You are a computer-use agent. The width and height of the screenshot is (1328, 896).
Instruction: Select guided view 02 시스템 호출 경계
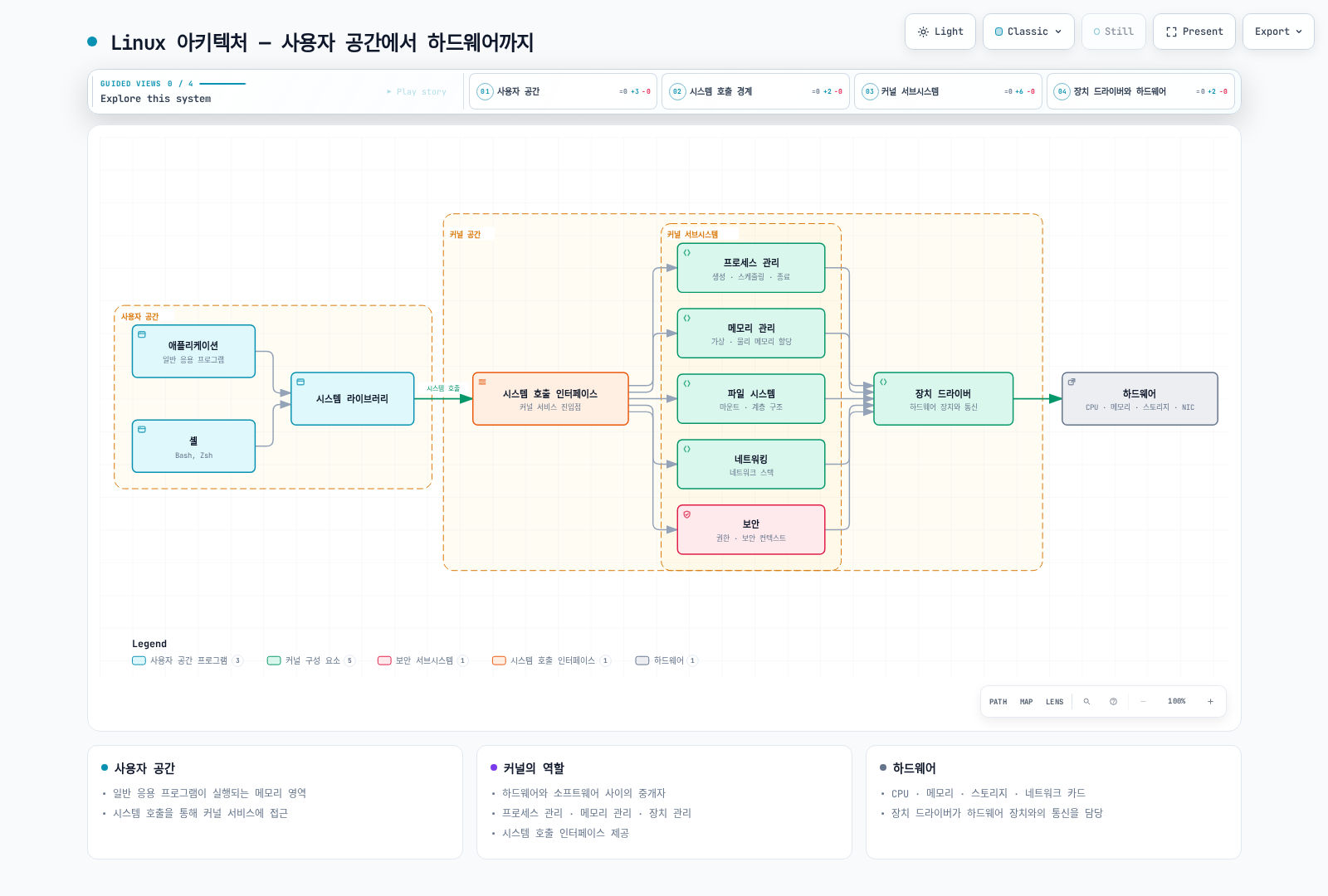(x=755, y=91)
